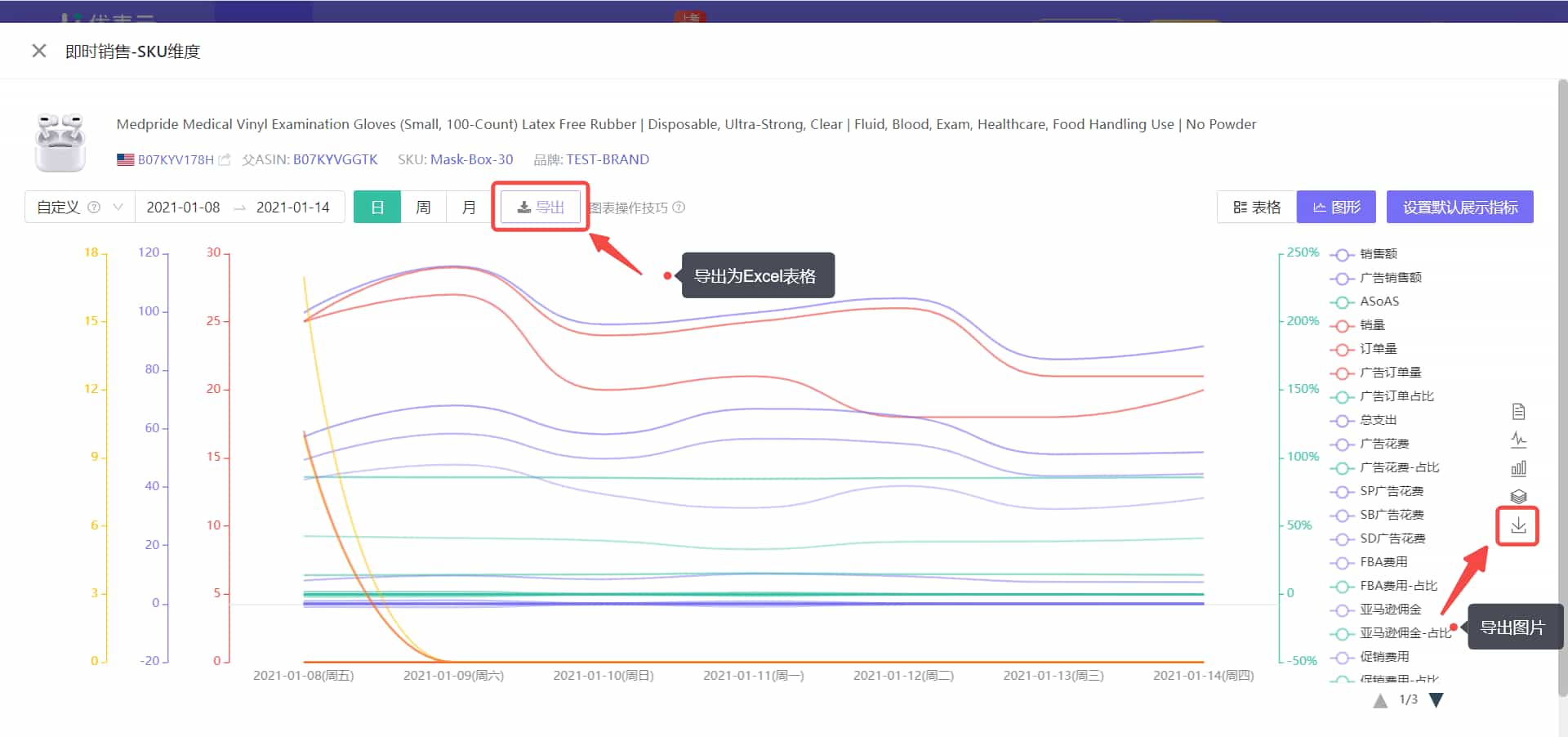Go to next legend page arrow
1568x737 pixels.
(x=1437, y=700)
